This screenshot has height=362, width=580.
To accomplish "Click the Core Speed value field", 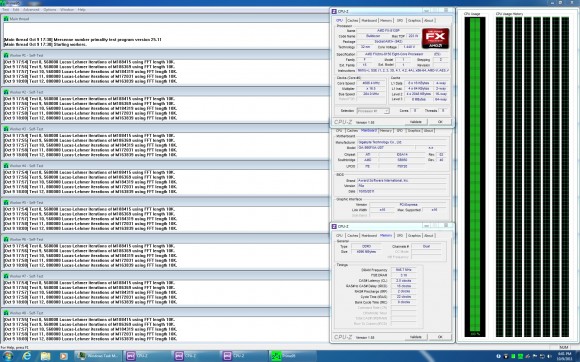I will [371, 83].
